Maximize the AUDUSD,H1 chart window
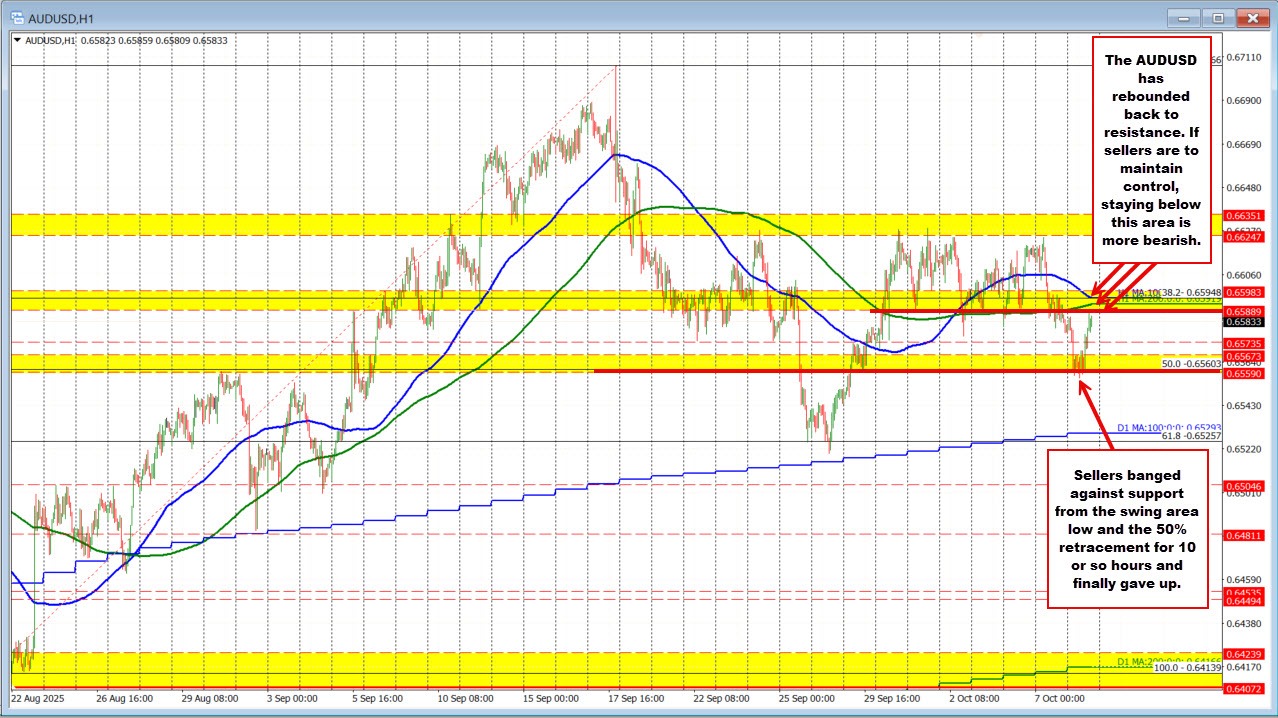Screen dimensions: 1278x718 pos(1219,17)
